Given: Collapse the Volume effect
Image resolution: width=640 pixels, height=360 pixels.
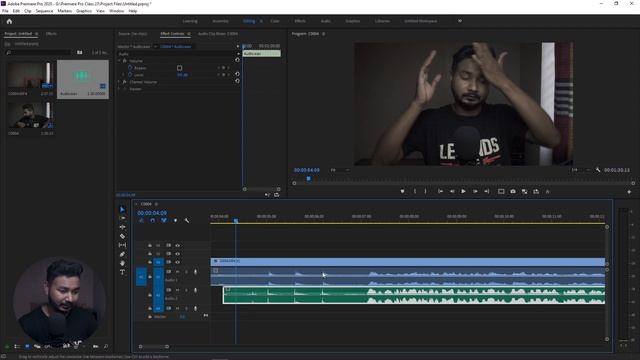Looking at the screenshot, I should point(120,60).
